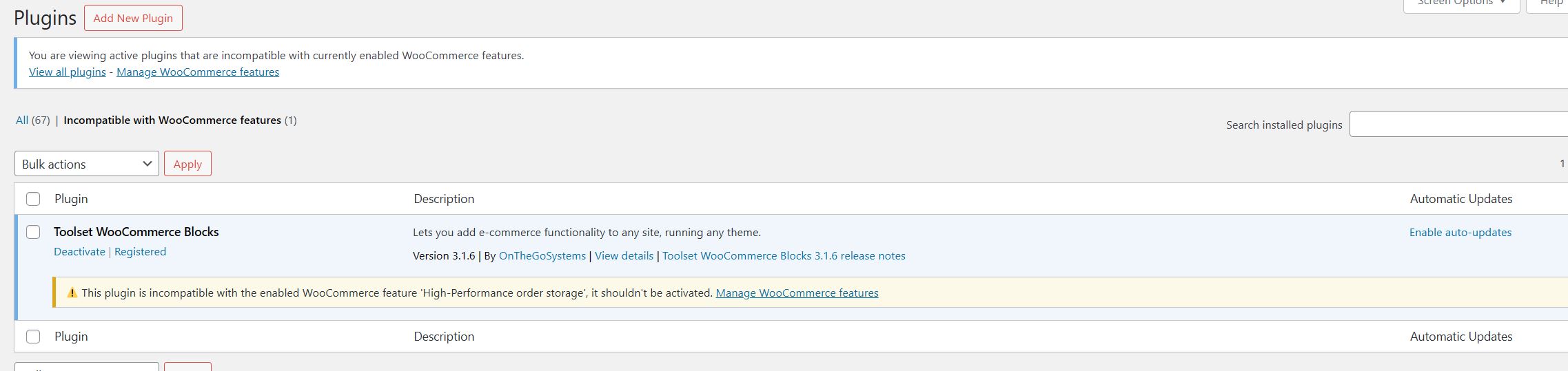Screen dimensions: 1568x371
Task: Click the Plugins page heading
Action: point(45,18)
